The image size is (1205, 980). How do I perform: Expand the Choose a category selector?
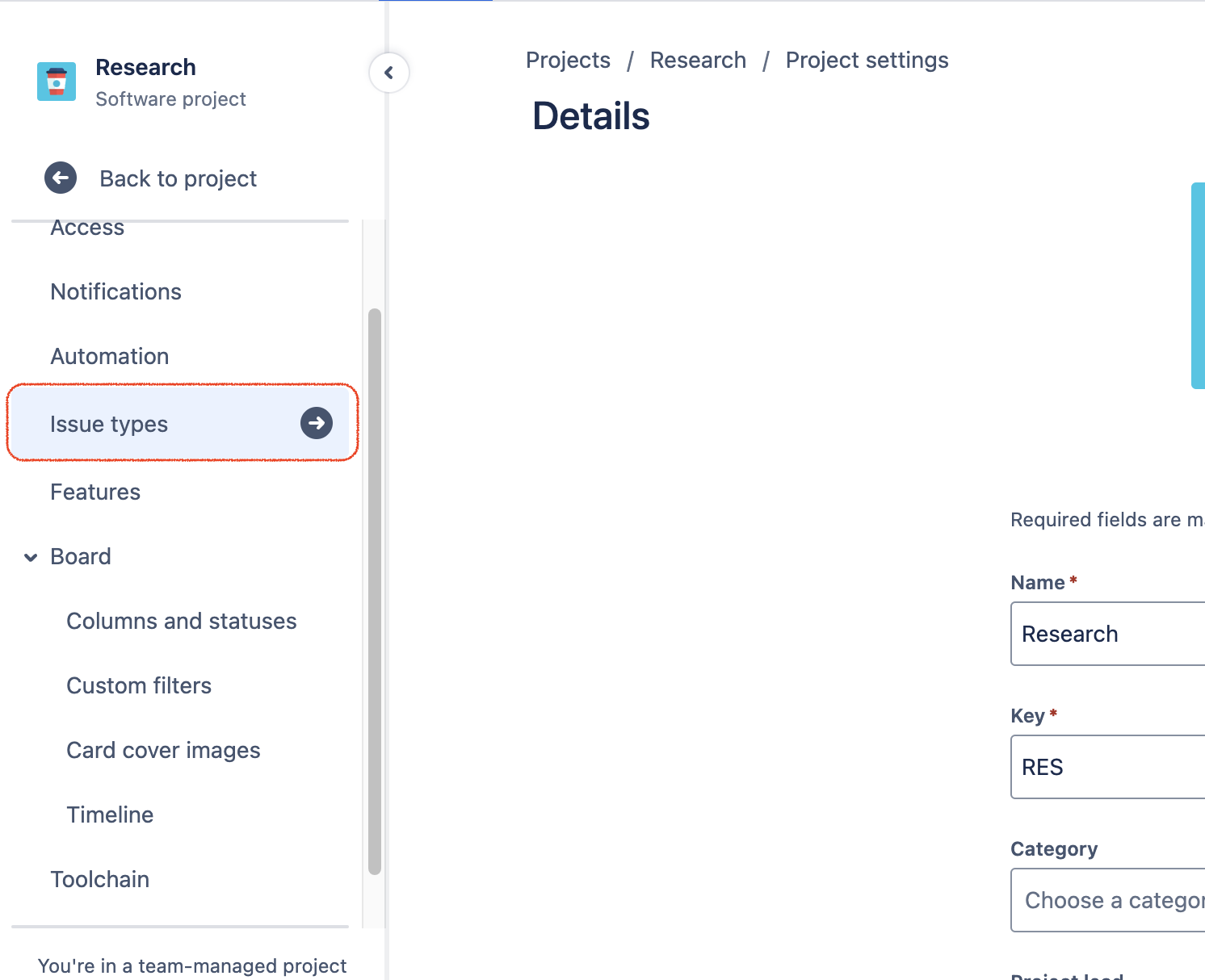[1115, 900]
